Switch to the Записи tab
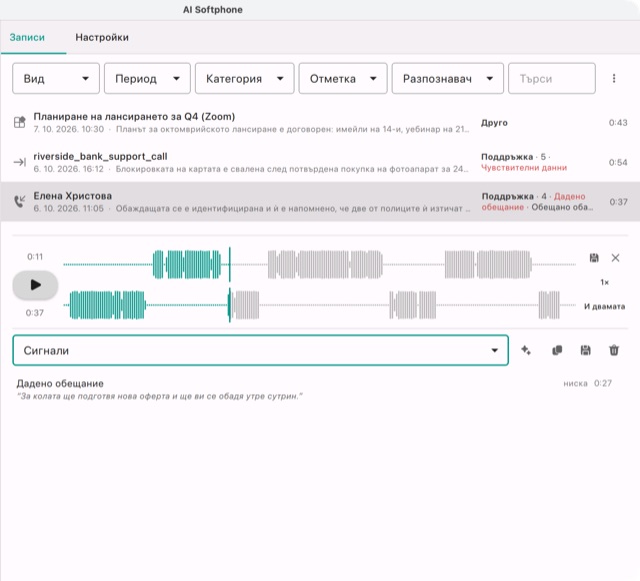Image resolution: width=640 pixels, height=581 pixels. (x=27, y=37)
